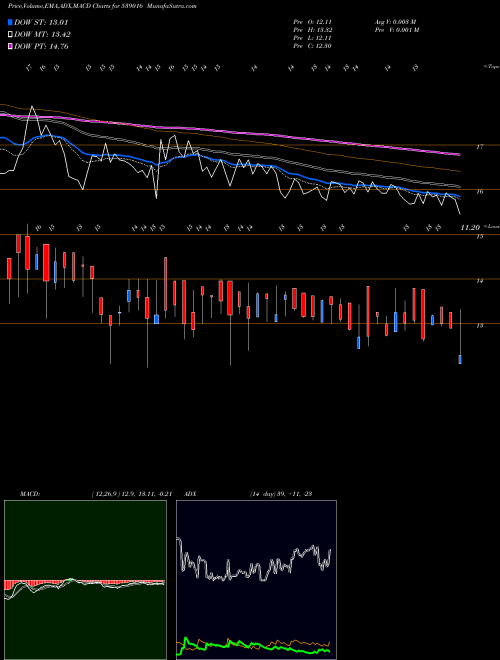Click the 'Pre V: 0.001 M' volume text

click(396, 30)
